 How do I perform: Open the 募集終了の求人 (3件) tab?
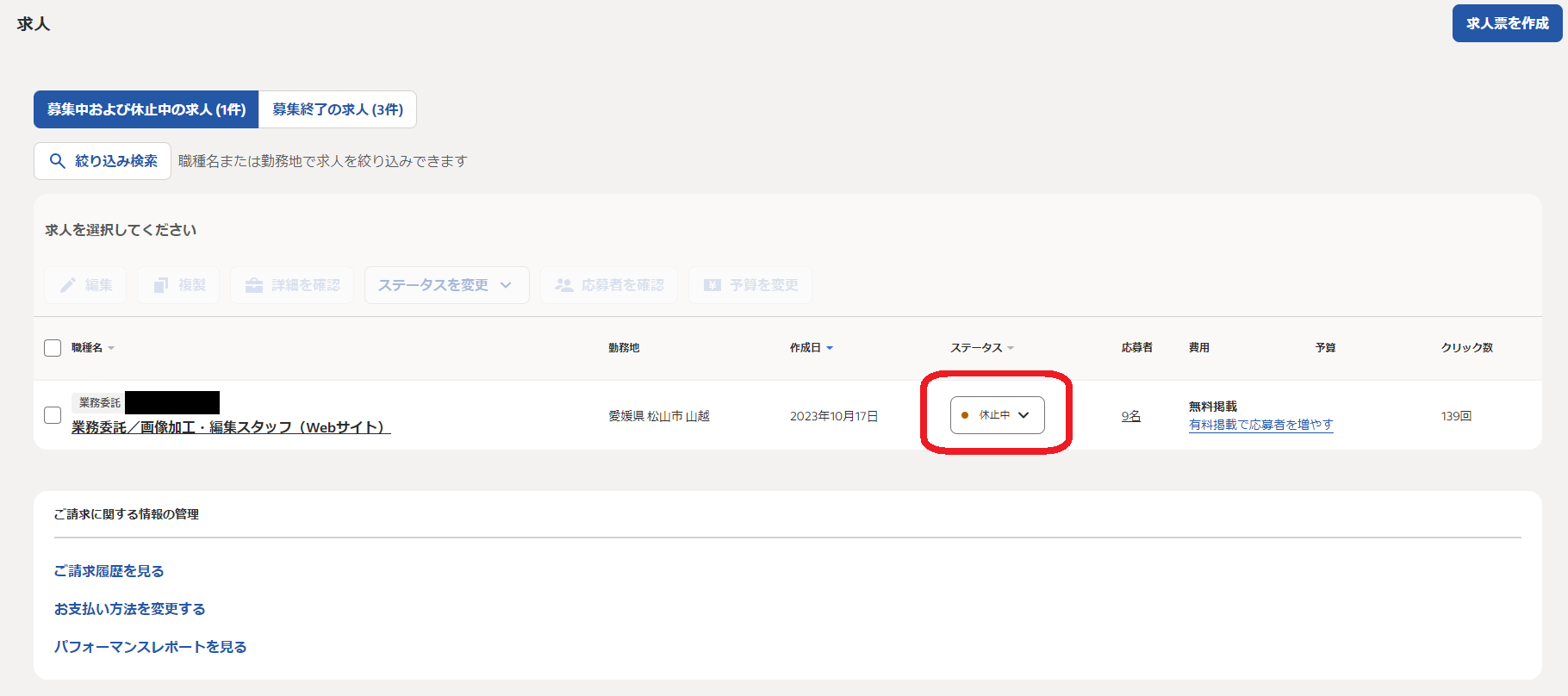pos(338,109)
